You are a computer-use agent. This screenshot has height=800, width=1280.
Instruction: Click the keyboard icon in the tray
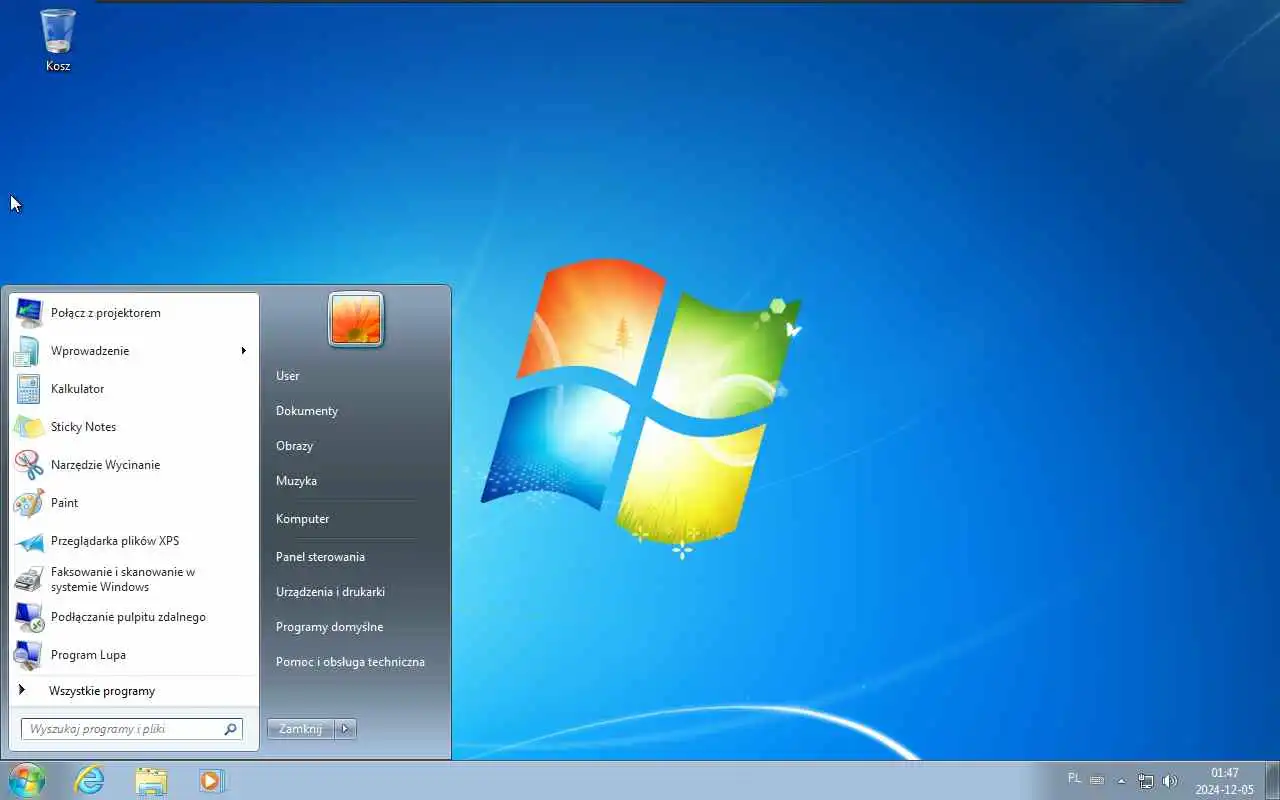tap(1097, 780)
